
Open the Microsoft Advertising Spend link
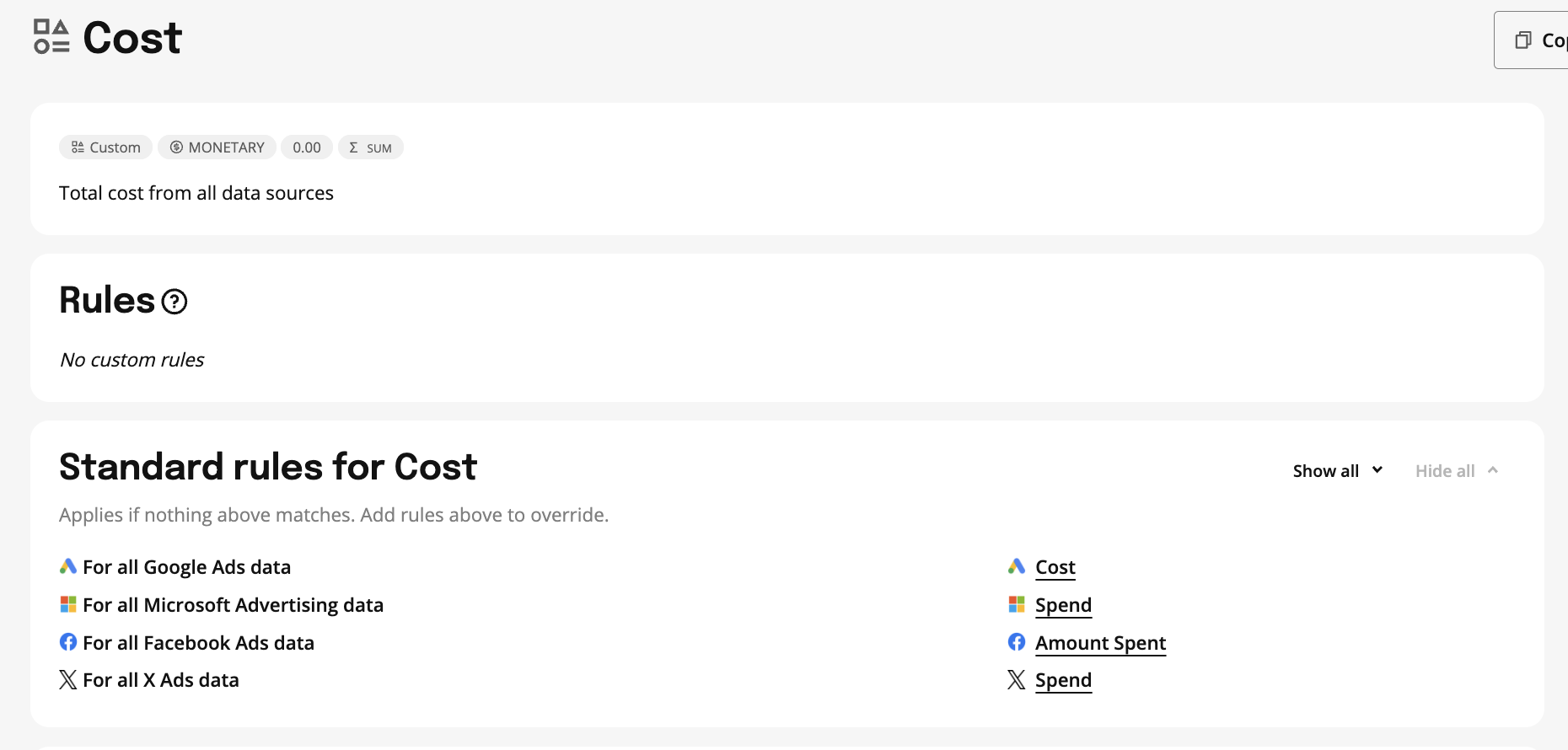(x=1063, y=605)
